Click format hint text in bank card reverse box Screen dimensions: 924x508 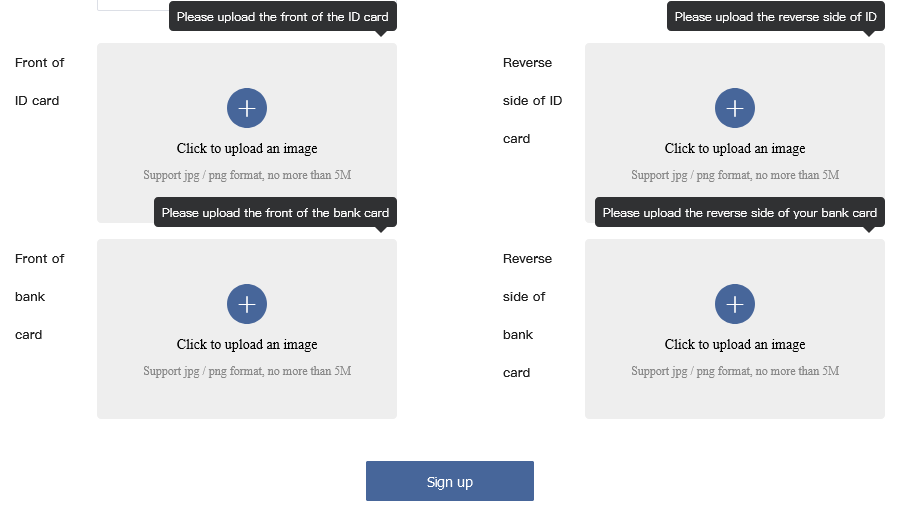[x=735, y=371]
